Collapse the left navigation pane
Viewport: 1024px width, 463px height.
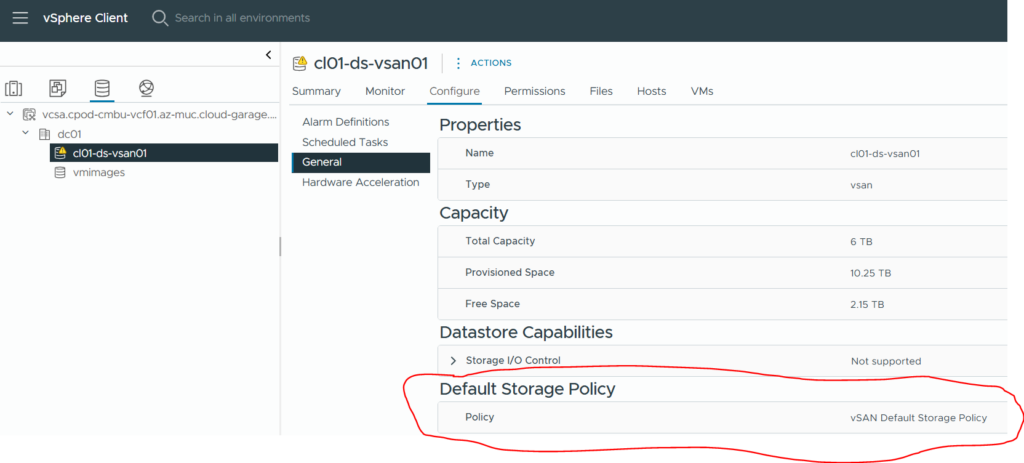[x=268, y=55]
